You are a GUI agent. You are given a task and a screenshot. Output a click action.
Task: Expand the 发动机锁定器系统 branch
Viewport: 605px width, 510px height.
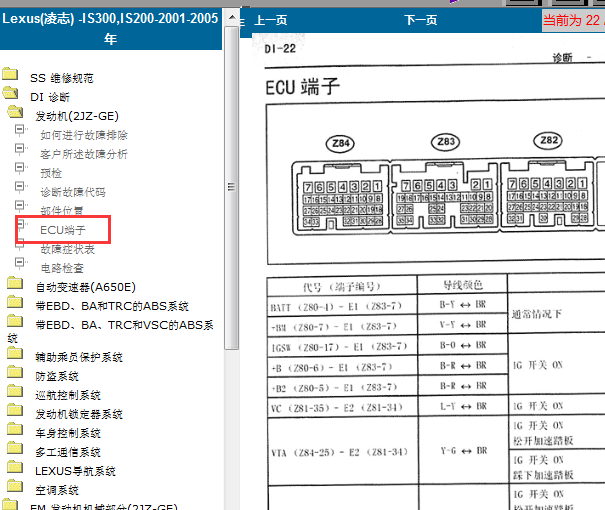tap(79, 414)
